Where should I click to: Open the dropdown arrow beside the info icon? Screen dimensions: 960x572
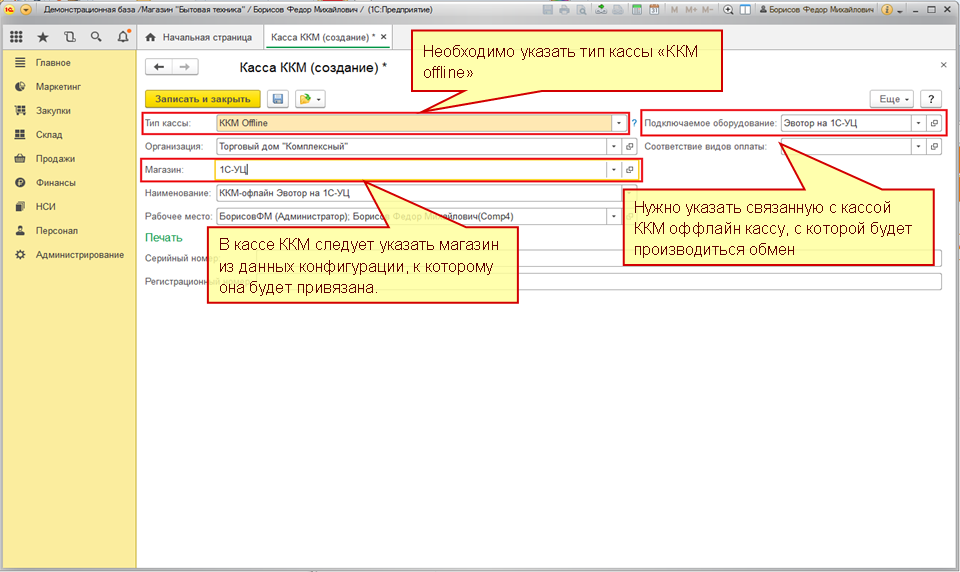point(899,10)
